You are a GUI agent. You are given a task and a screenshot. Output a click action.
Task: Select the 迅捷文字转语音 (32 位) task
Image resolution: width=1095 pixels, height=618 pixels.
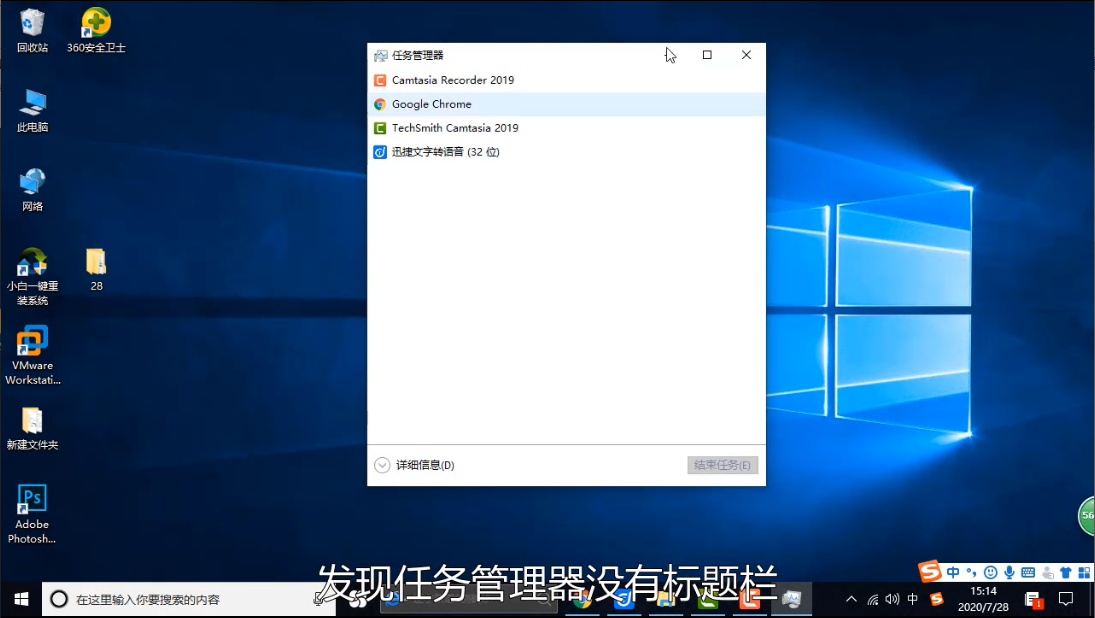(445, 152)
